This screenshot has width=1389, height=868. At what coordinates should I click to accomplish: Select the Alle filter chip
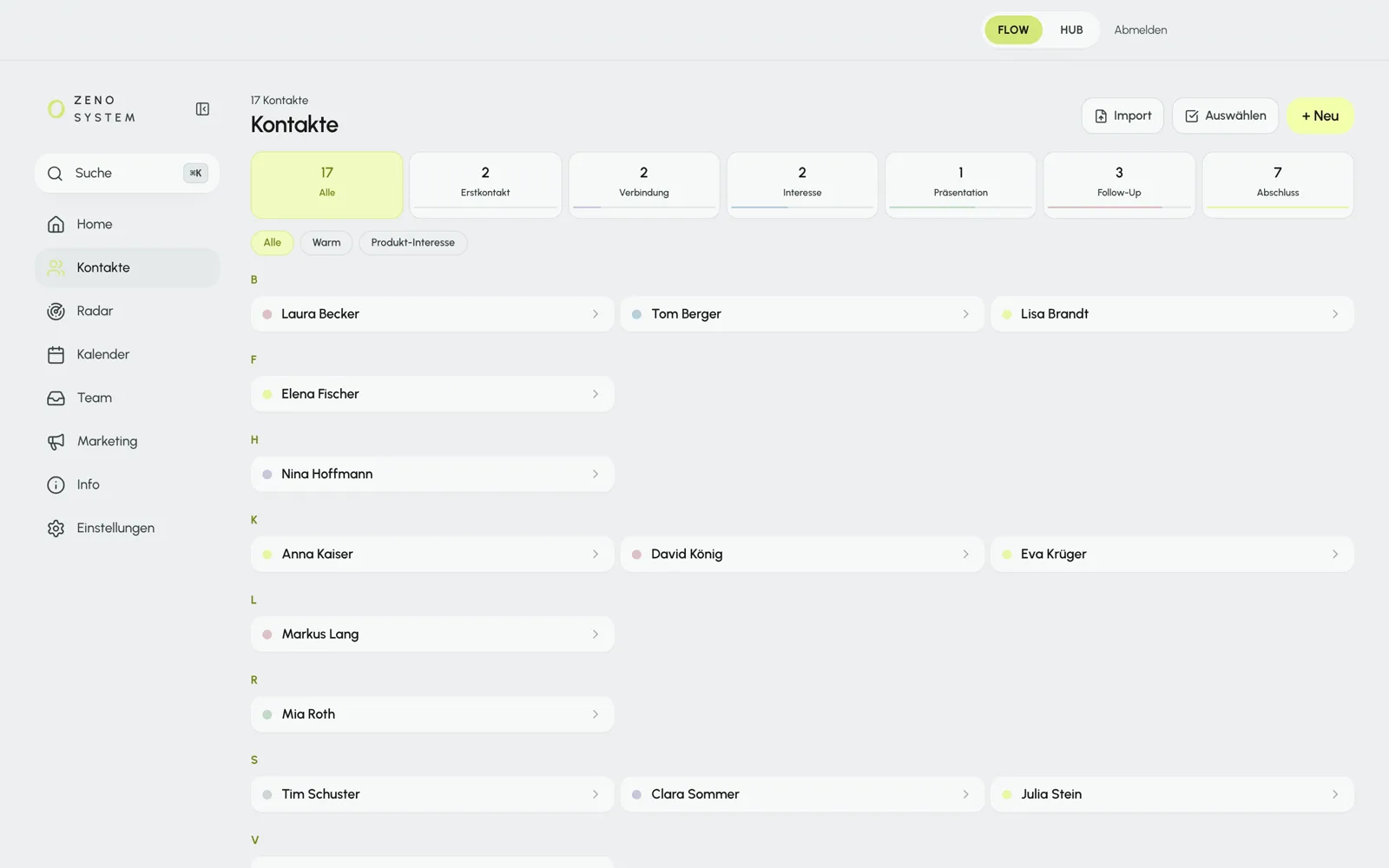[273, 243]
